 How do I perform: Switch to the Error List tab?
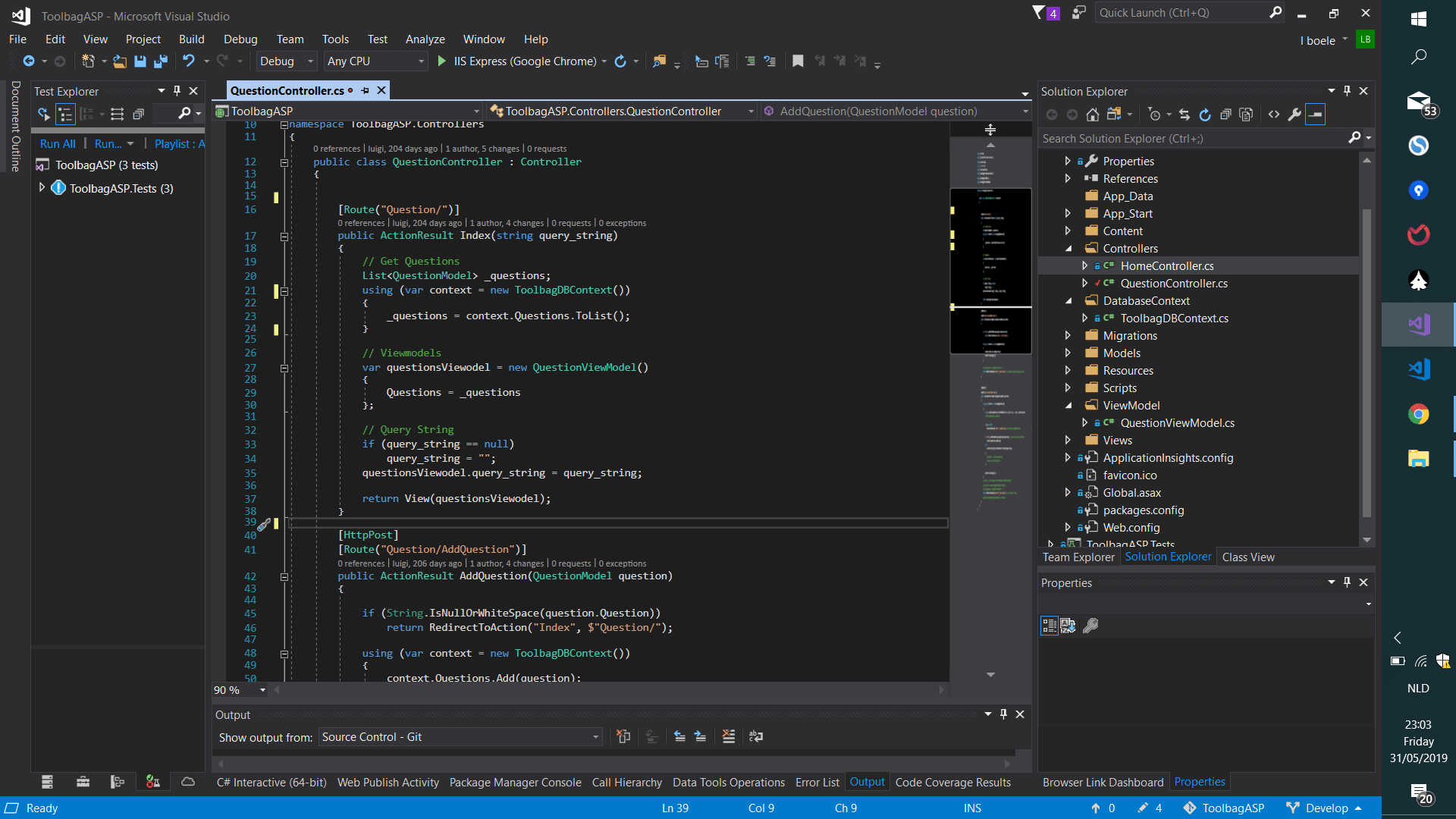tap(817, 783)
